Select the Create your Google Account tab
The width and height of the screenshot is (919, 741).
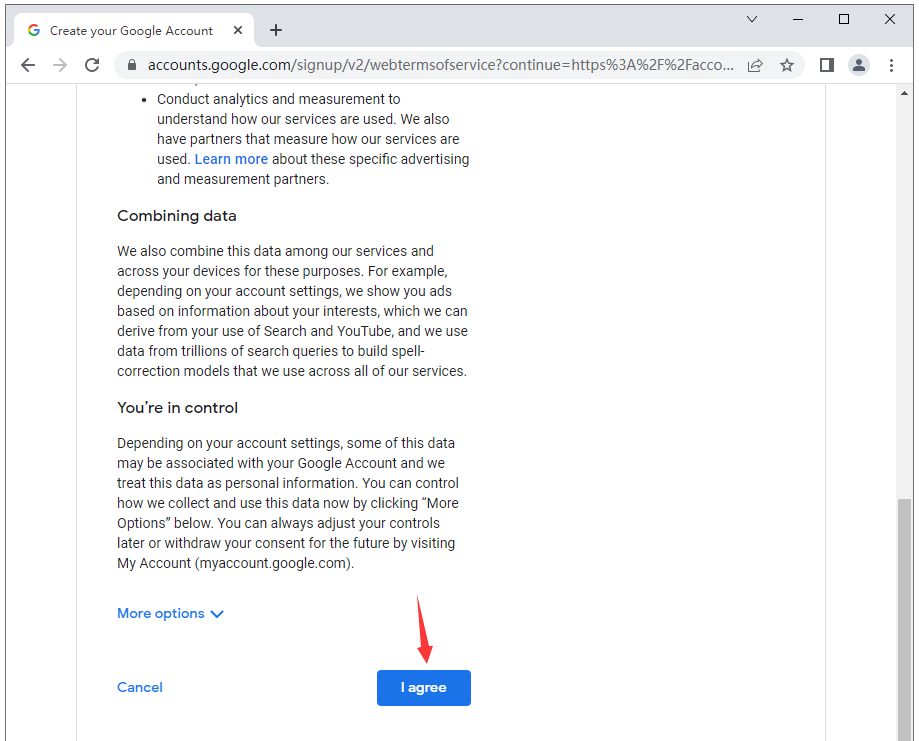tap(130, 30)
